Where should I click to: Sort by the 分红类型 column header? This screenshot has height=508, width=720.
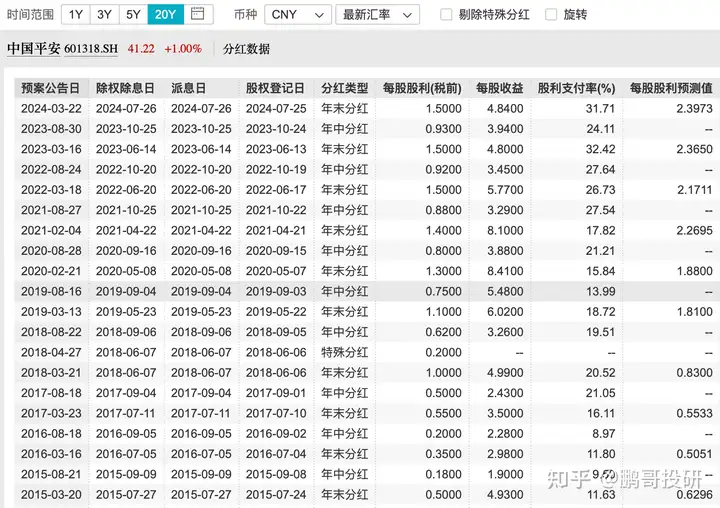tap(344, 88)
